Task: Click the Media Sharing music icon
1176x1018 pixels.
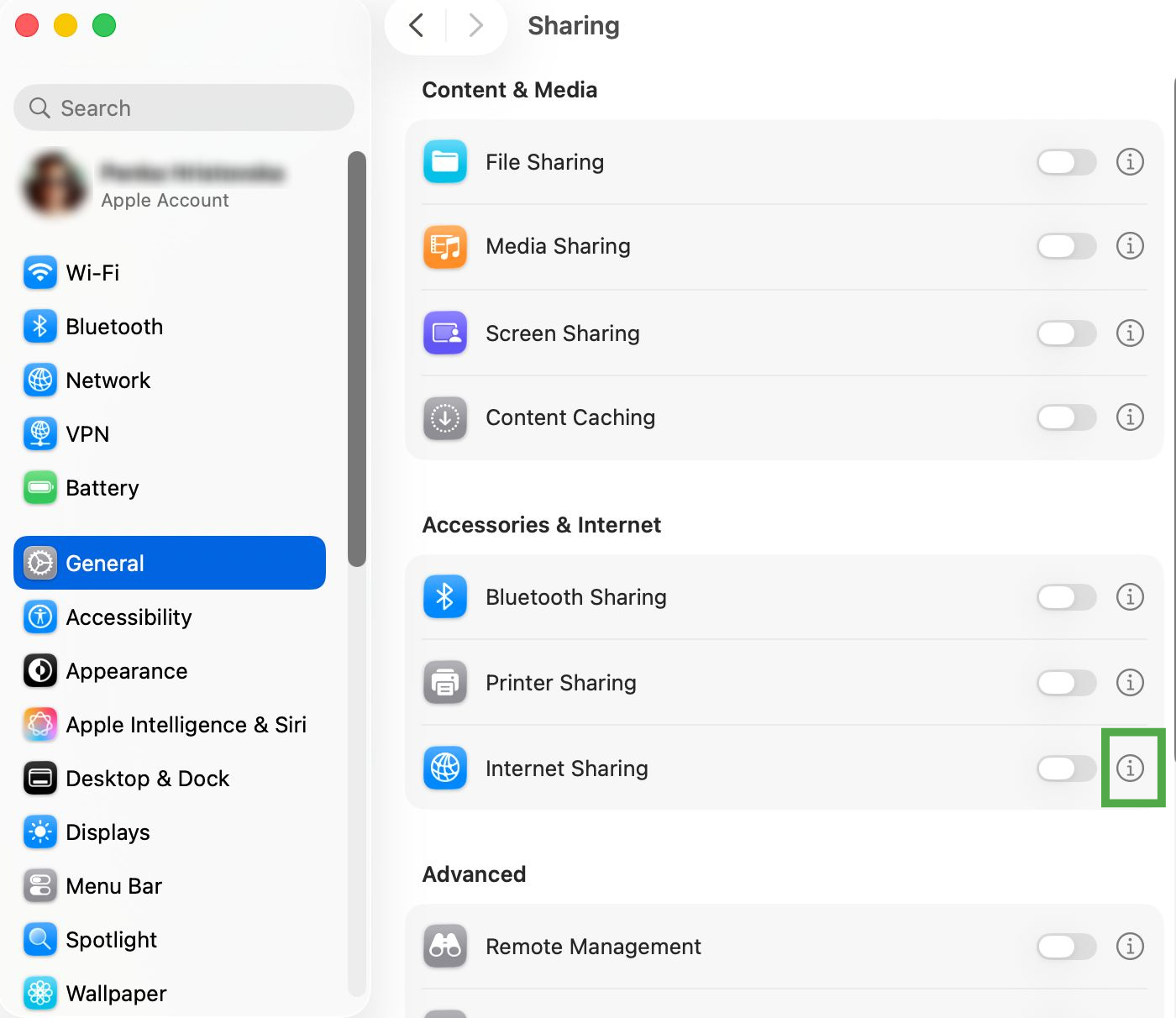Action: point(445,246)
